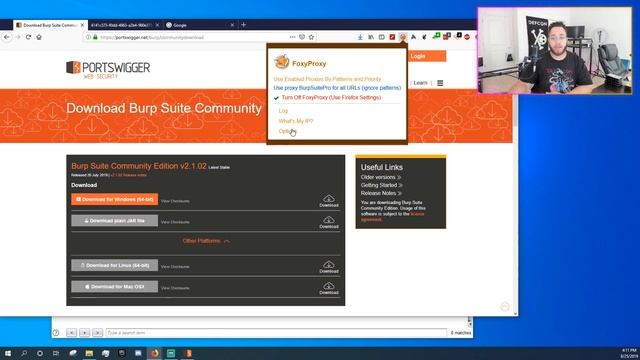640x360 pixels.
Task: Click the red stop-sign extension icon
Action: [467, 37]
